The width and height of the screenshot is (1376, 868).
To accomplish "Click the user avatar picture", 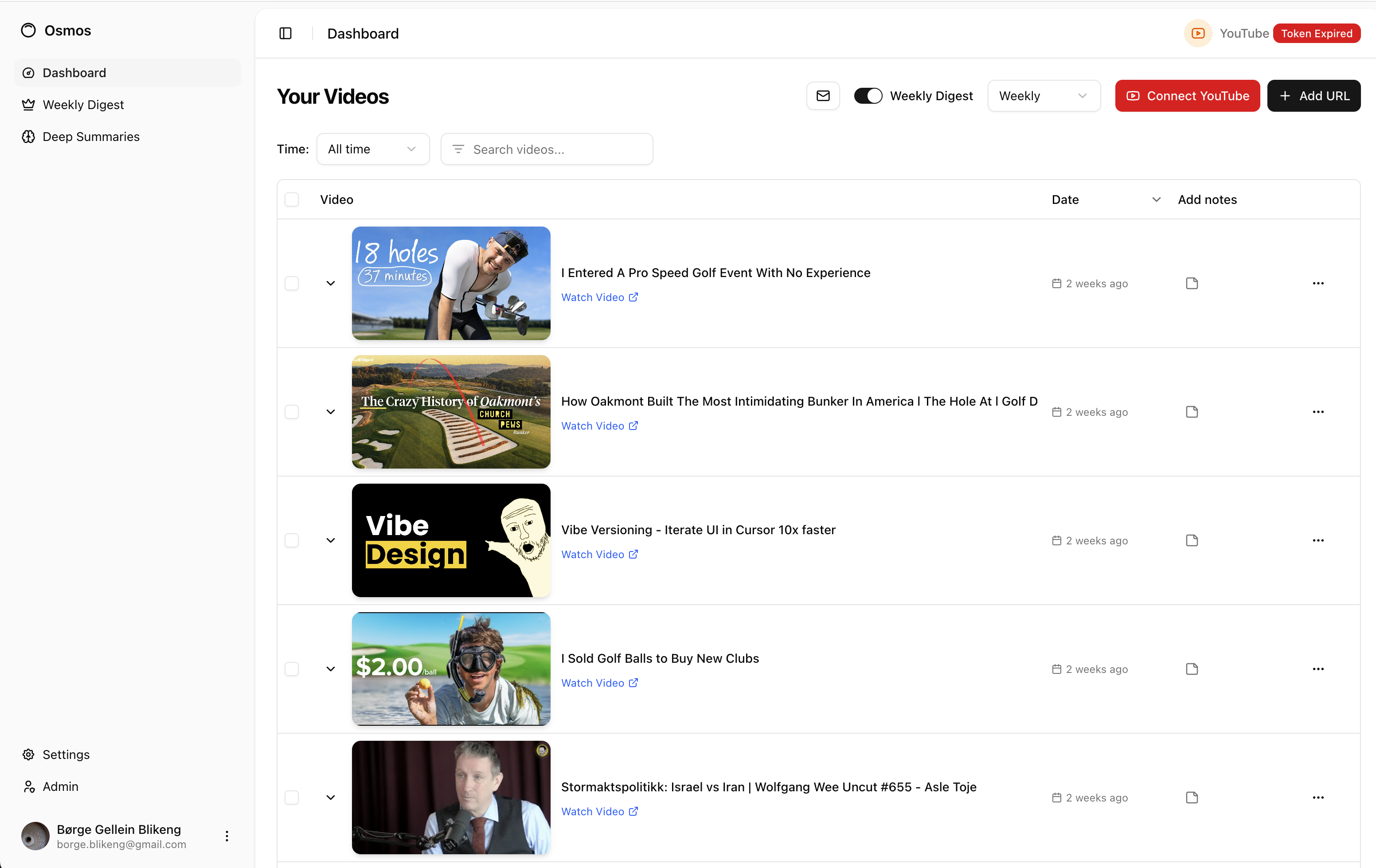I will (35, 836).
